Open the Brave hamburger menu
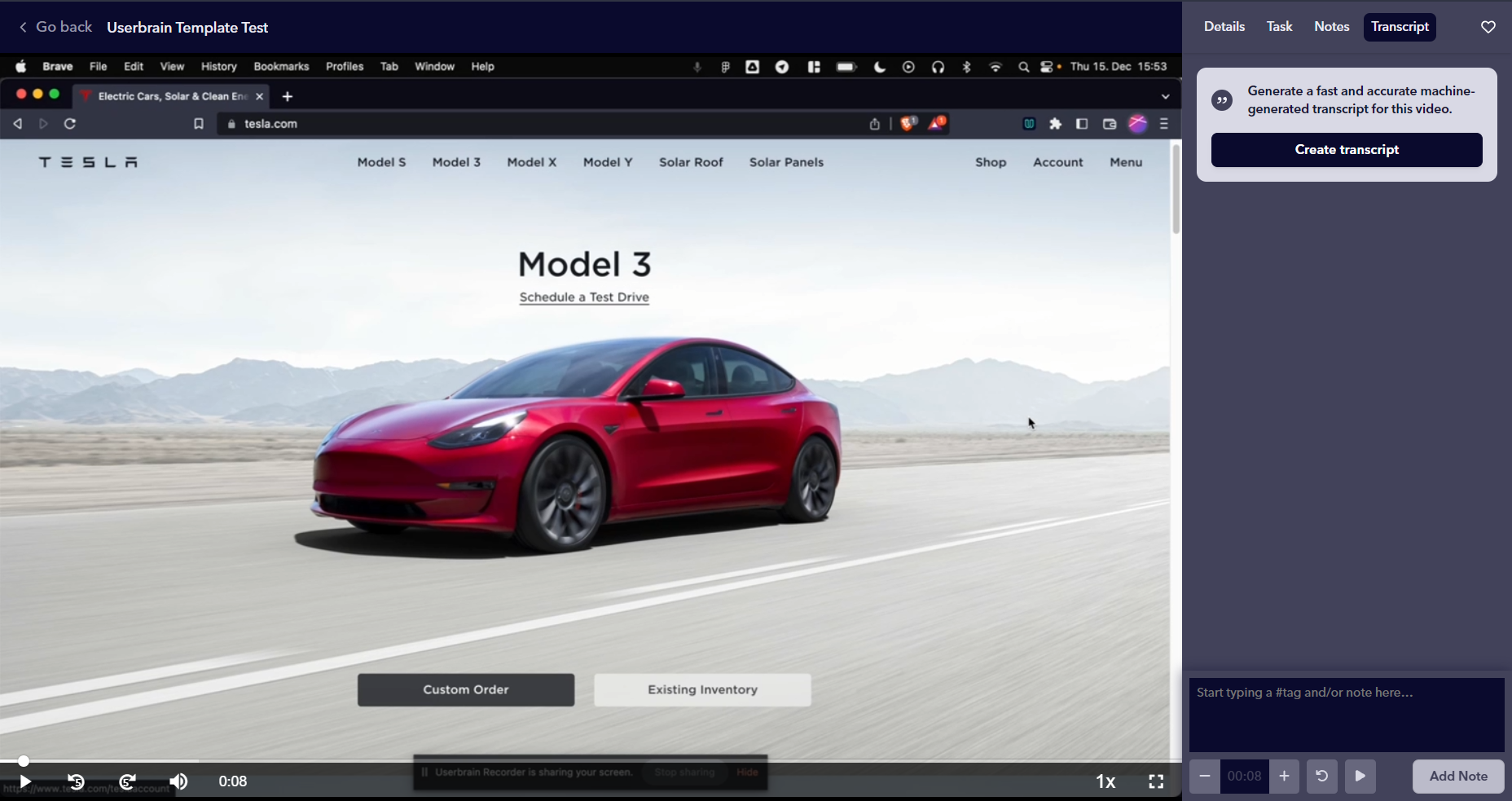Screen dimensions: 1512x801 pyautogui.click(x=1164, y=124)
